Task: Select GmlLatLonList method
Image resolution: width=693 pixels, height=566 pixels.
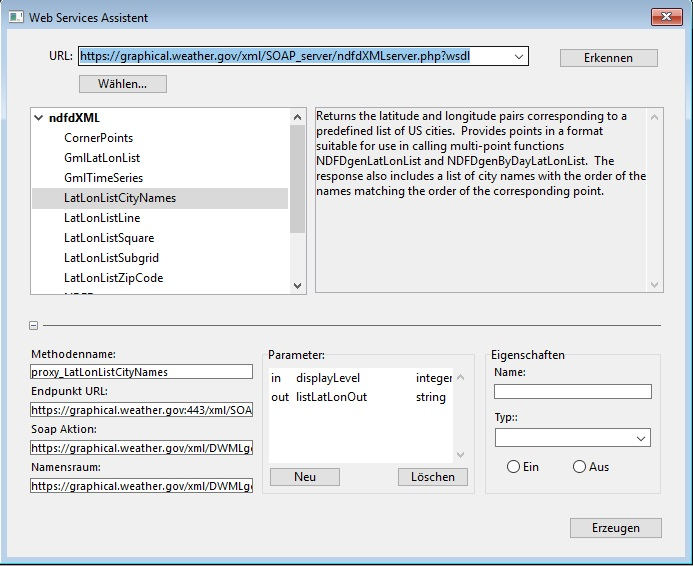Action: 102,158
